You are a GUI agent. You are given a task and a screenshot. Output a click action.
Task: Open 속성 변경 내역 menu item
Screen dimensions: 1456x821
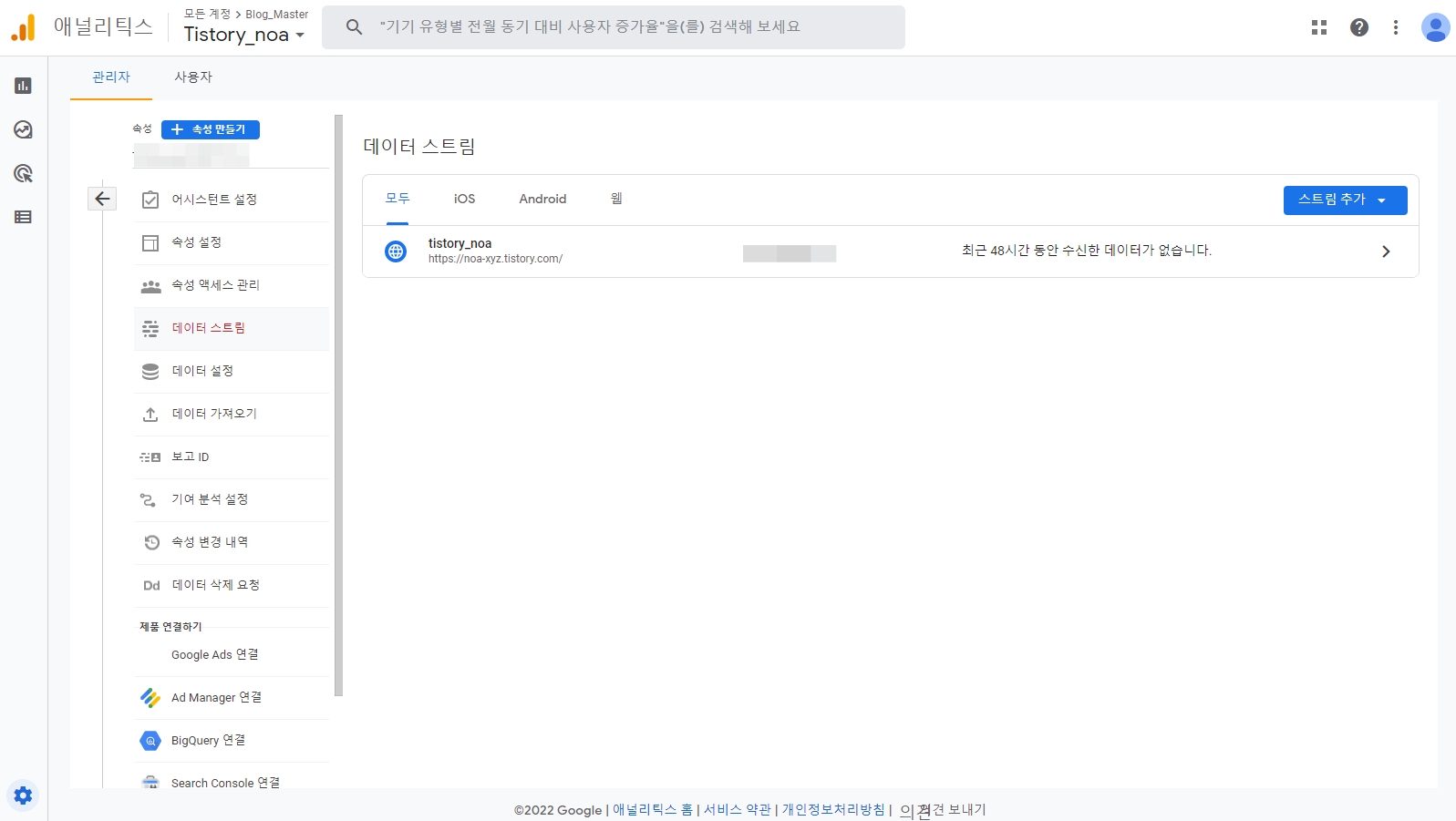click(232, 542)
